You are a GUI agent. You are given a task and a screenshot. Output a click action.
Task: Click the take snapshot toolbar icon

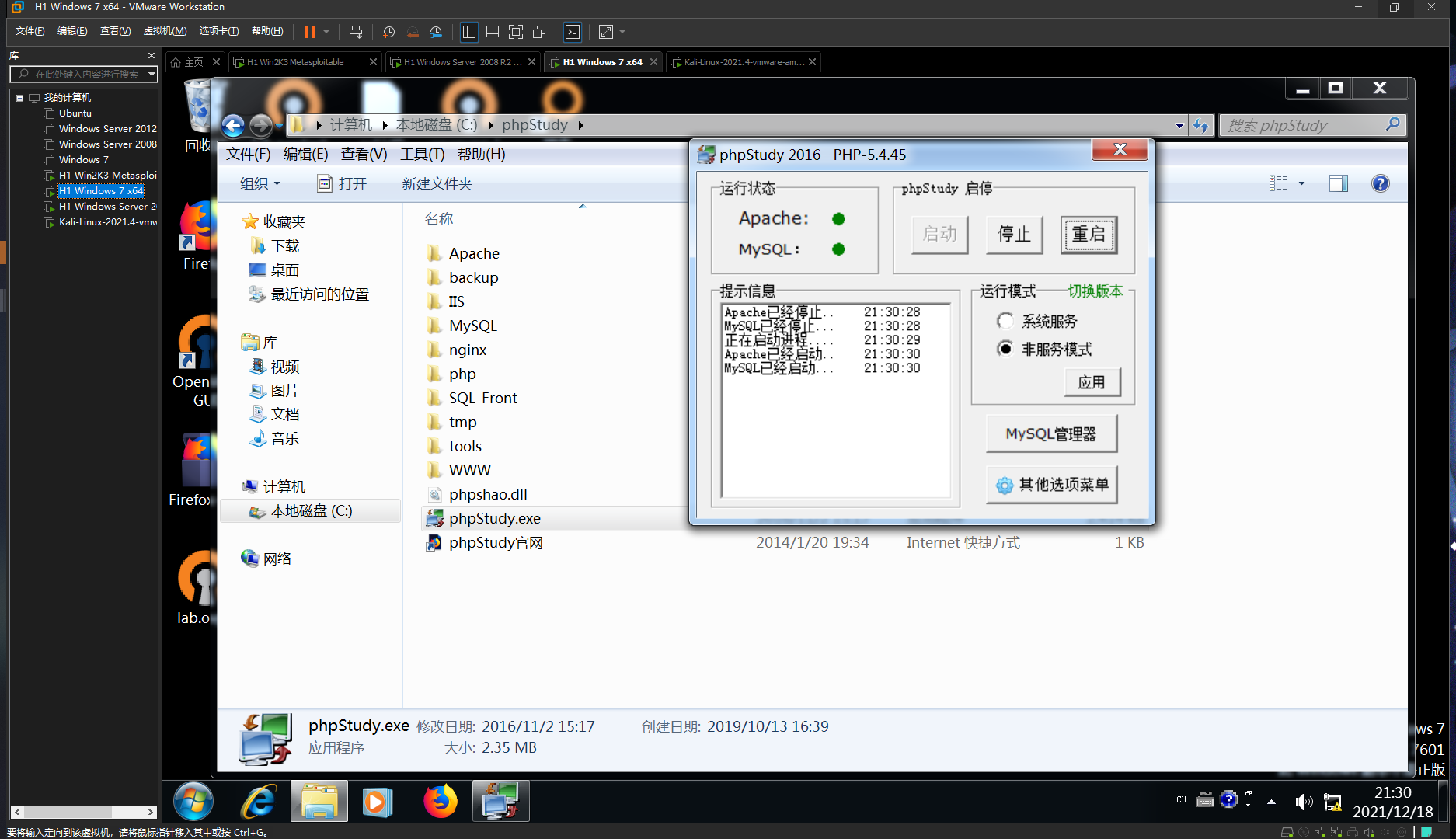pos(389,32)
